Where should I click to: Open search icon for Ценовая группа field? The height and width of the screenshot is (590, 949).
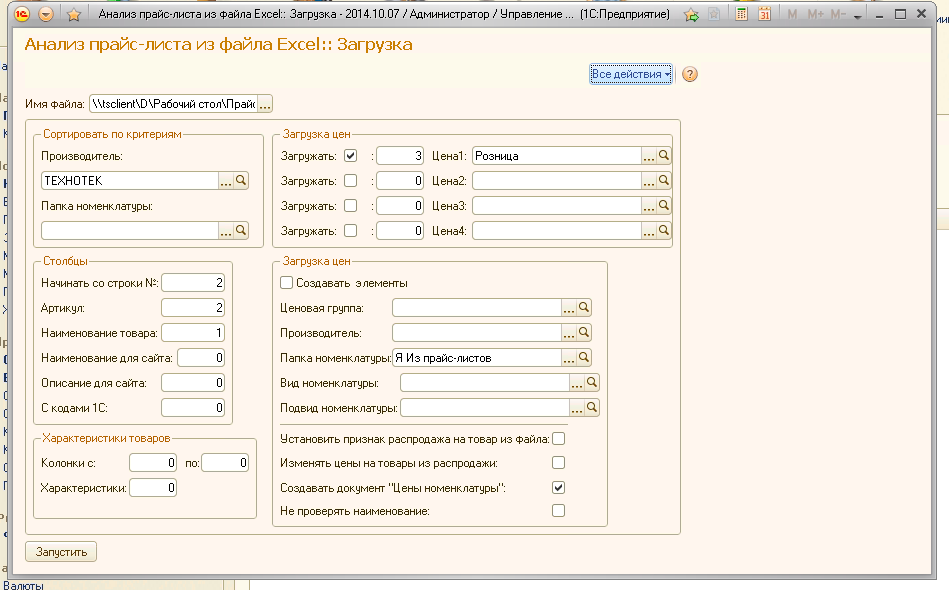click(x=584, y=307)
